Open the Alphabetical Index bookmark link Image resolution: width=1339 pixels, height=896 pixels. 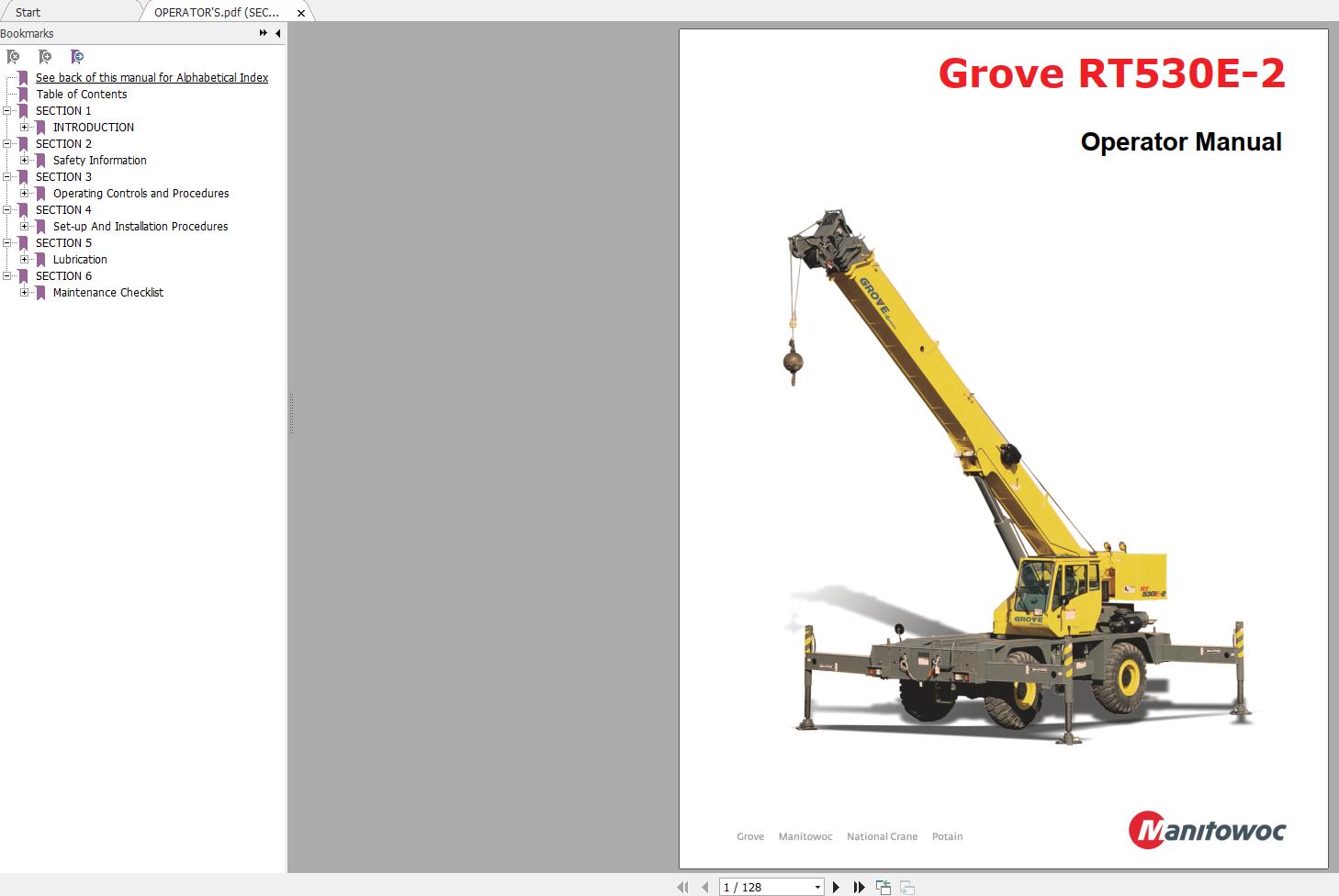tap(152, 78)
